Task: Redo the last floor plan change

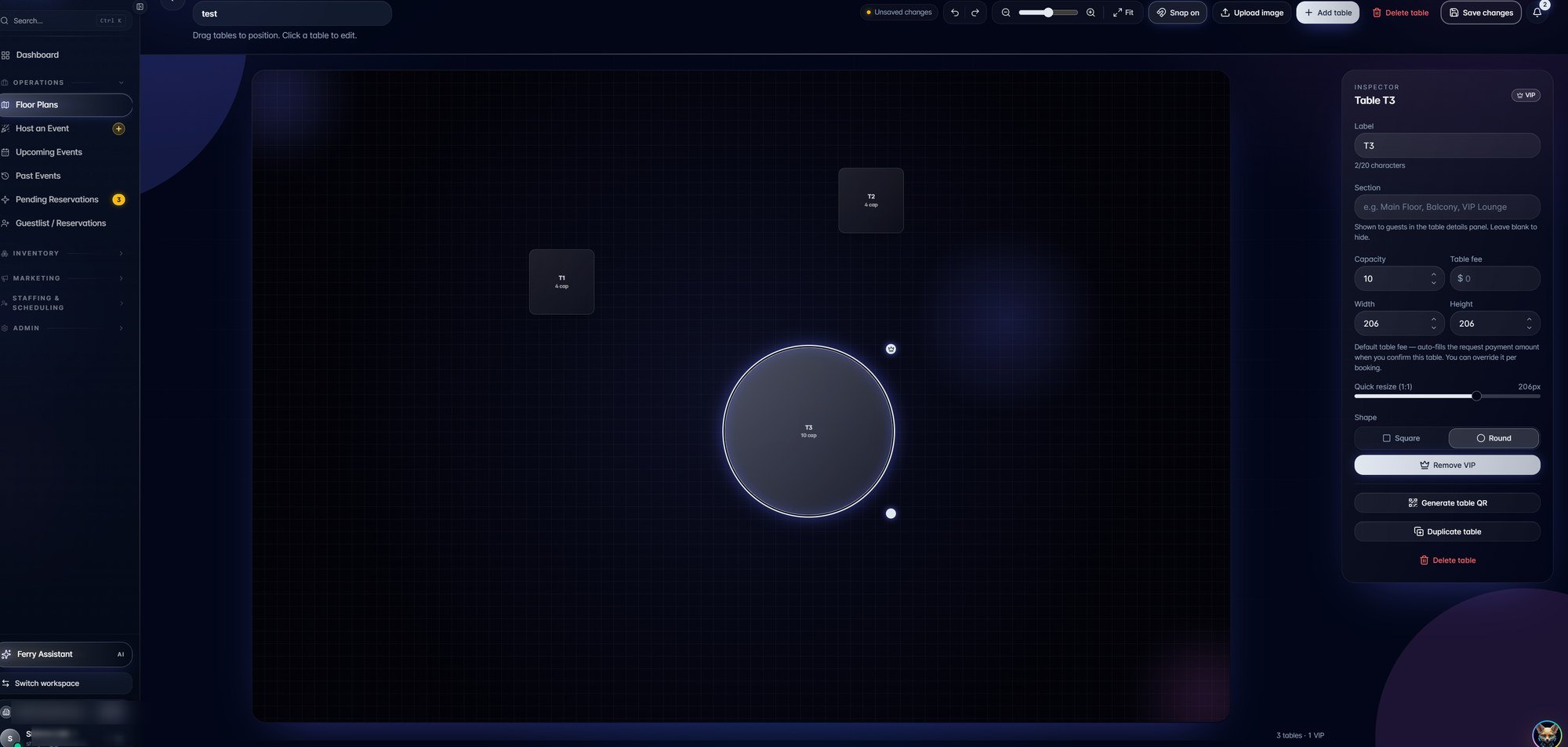Action: [x=975, y=13]
